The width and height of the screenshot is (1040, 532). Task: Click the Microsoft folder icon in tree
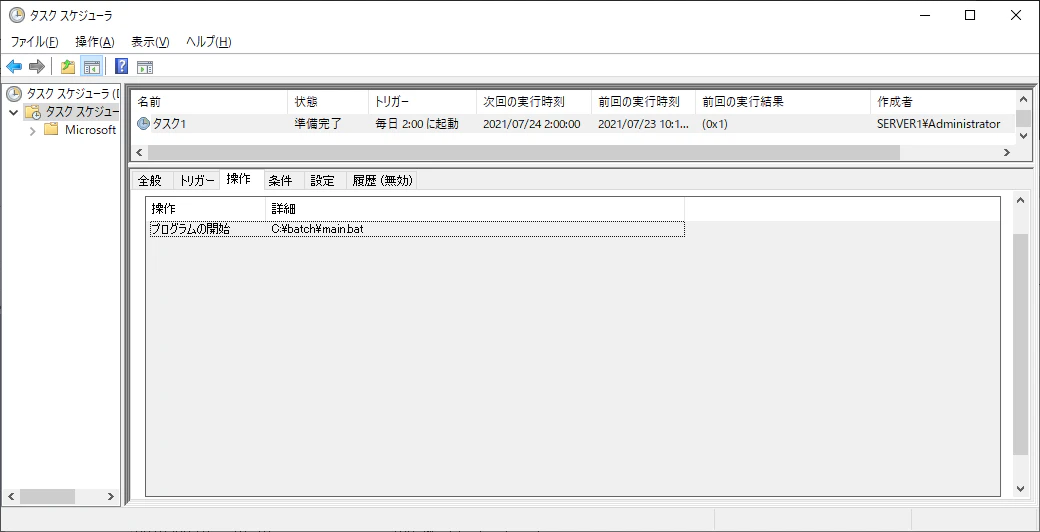[52, 129]
